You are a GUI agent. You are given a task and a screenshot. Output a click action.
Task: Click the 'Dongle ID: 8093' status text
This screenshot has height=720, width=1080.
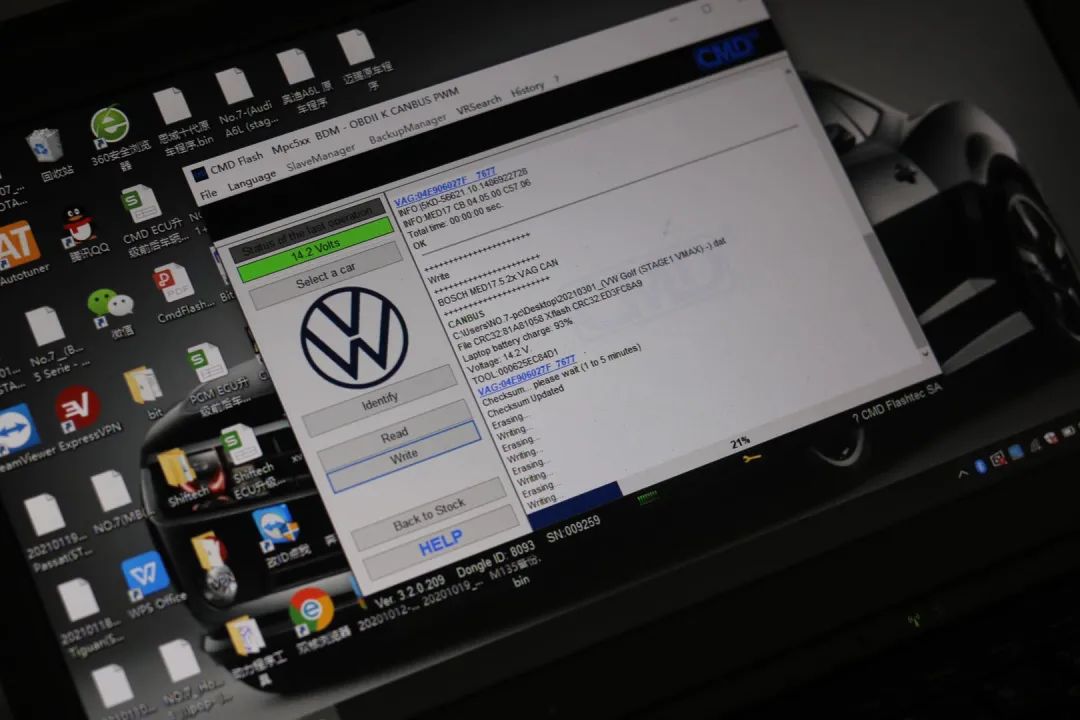495,561
